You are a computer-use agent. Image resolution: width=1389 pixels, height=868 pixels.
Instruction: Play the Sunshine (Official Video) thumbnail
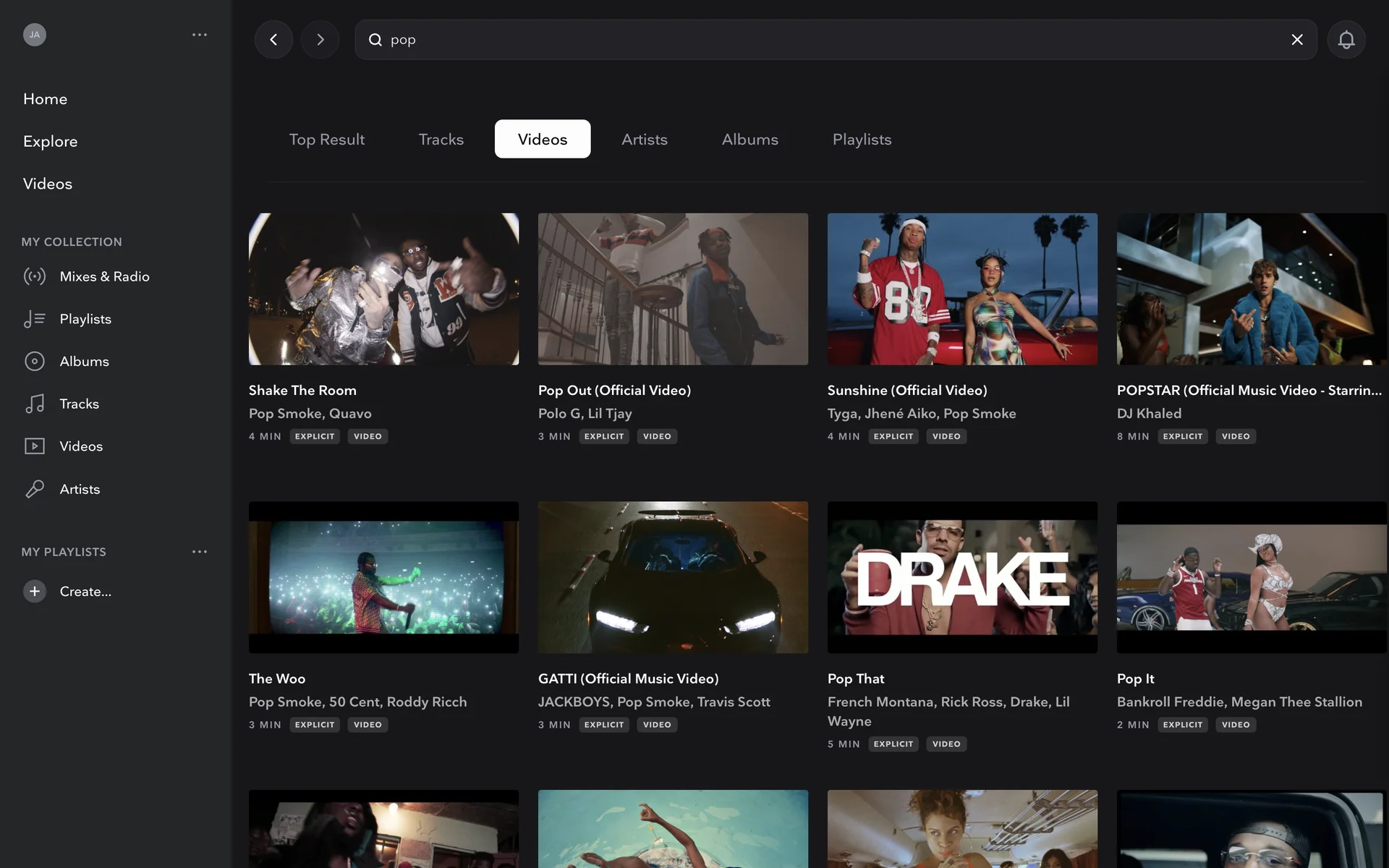pyautogui.click(x=962, y=289)
